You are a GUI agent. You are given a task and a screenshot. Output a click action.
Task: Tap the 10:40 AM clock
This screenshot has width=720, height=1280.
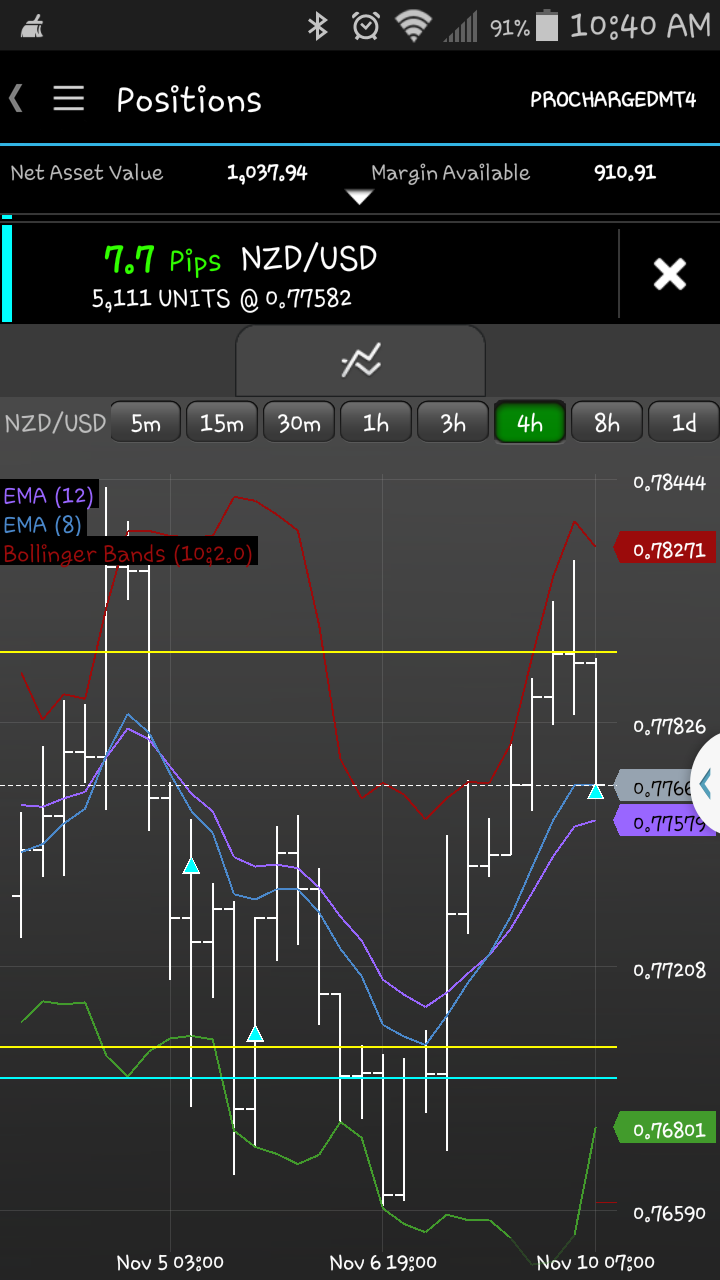coord(640,26)
